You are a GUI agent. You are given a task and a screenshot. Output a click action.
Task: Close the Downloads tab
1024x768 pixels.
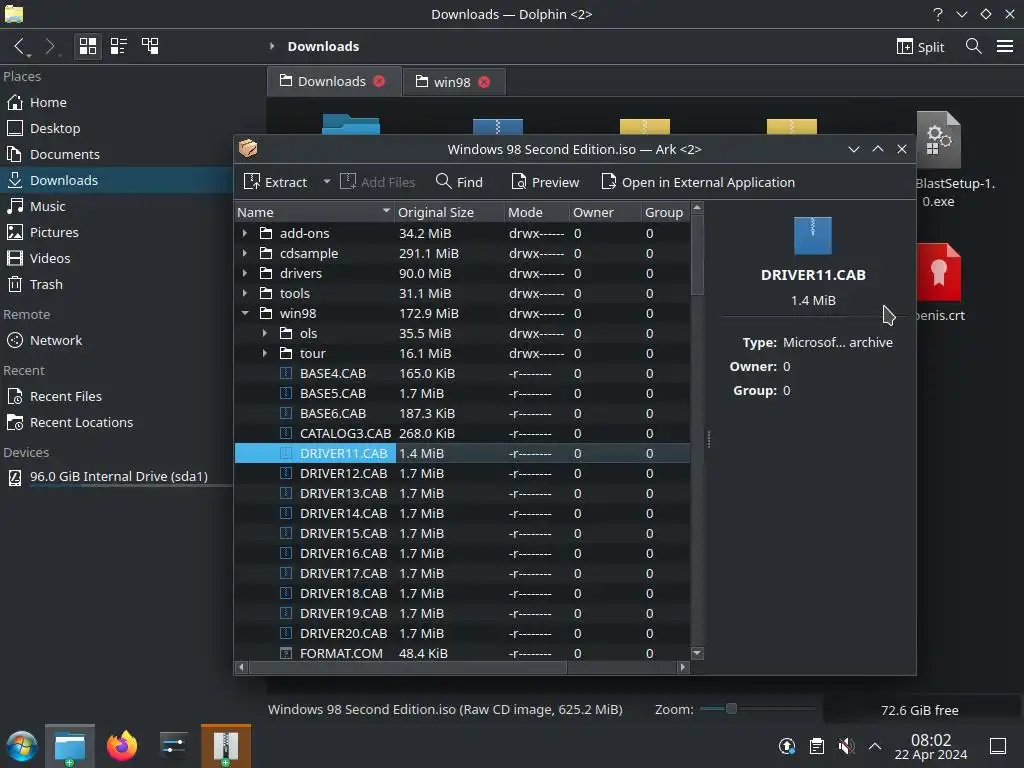tap(379, 81)
